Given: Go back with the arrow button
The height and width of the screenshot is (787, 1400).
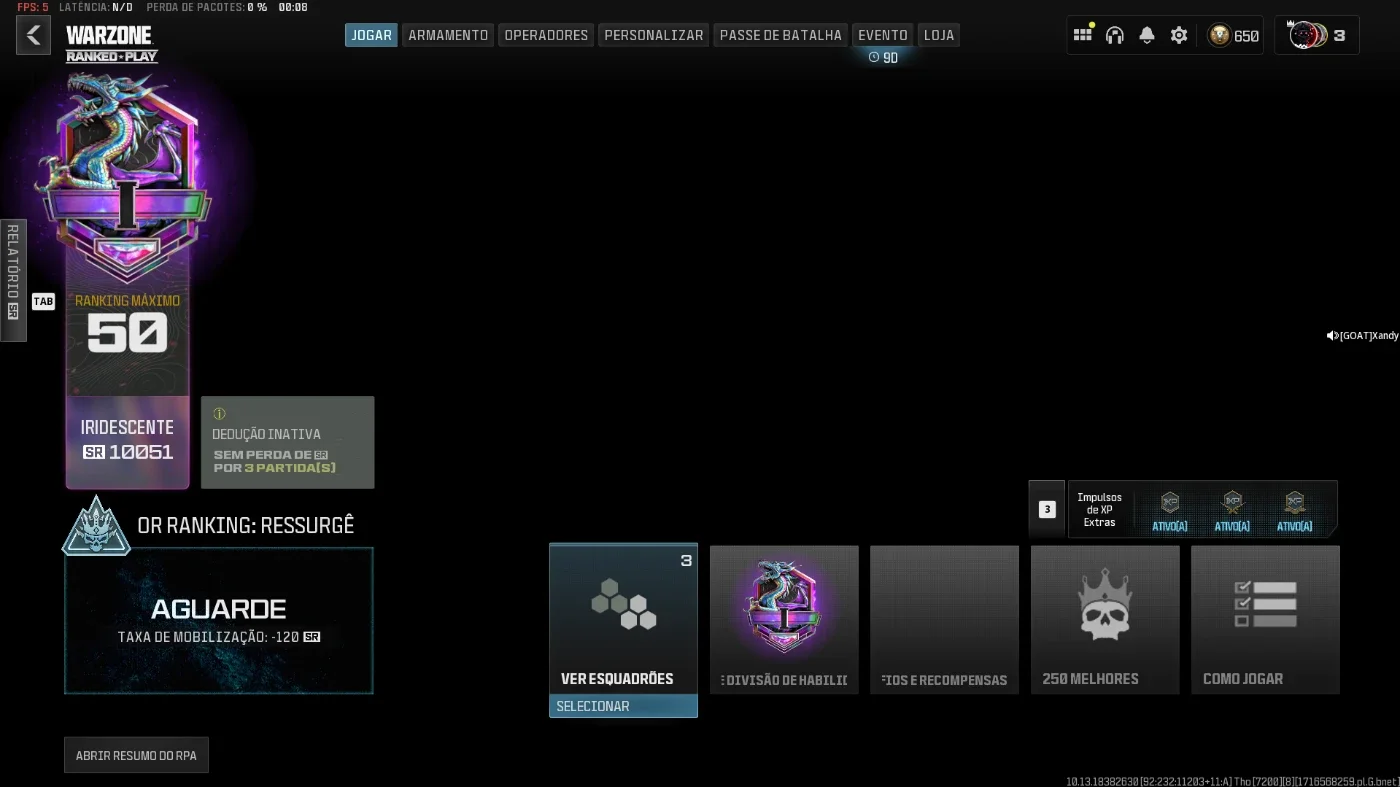Looking at the screenshot, I should click(x=33, y=35).
